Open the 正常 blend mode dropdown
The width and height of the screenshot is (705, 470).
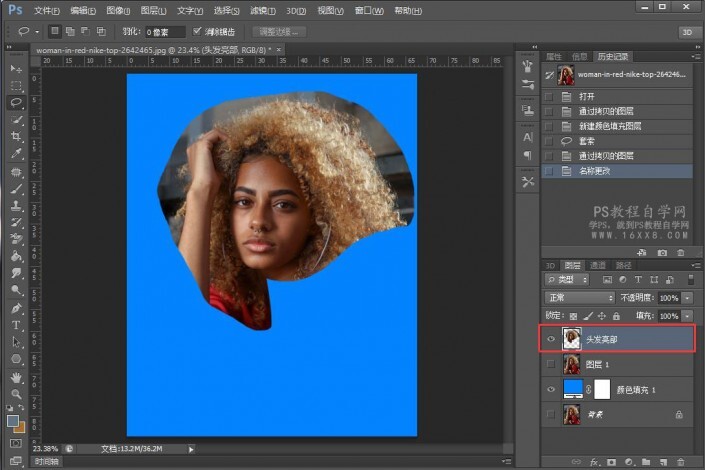pyautogui.click(x=579, y=298)
